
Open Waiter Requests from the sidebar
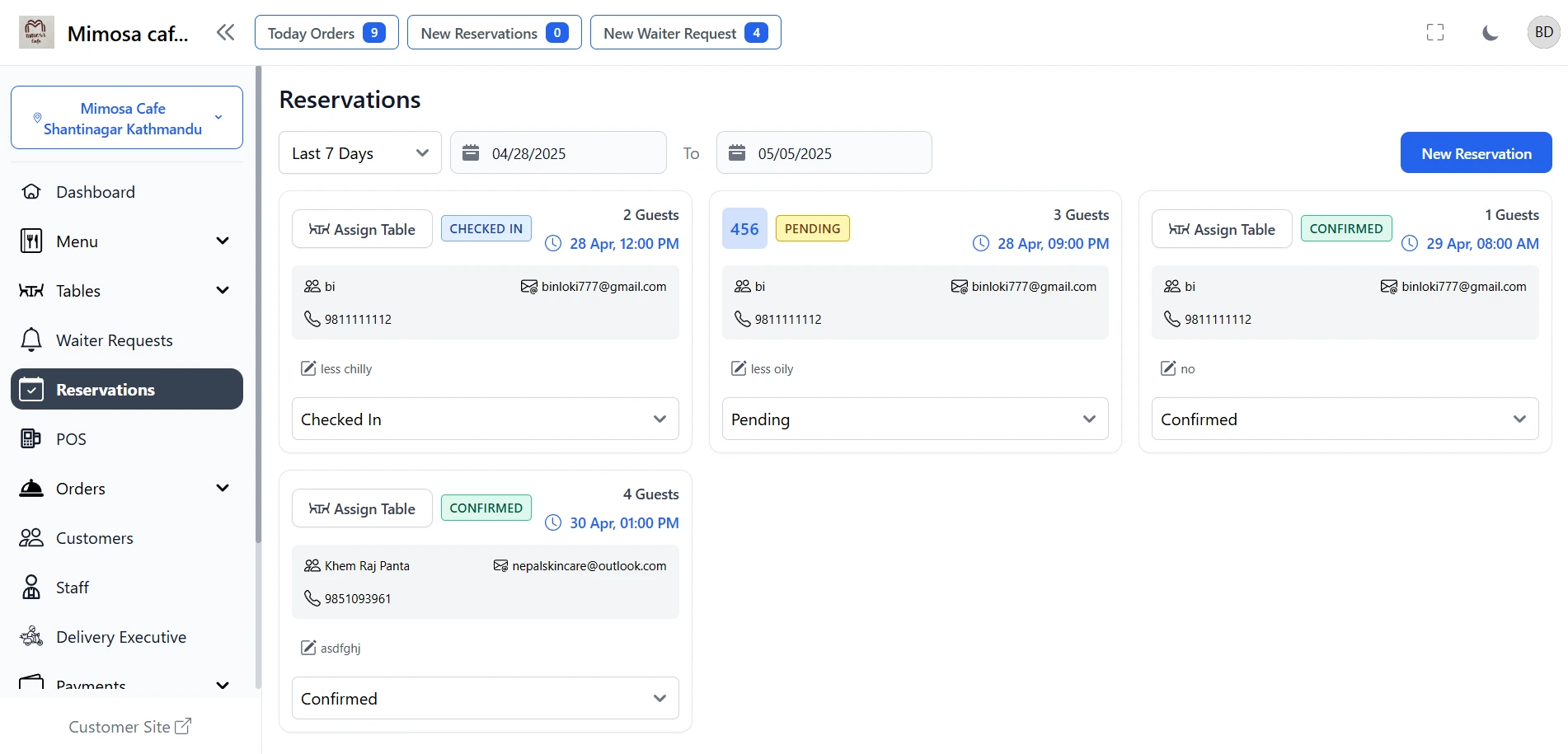pyautogui.click(x=113, y=340)
